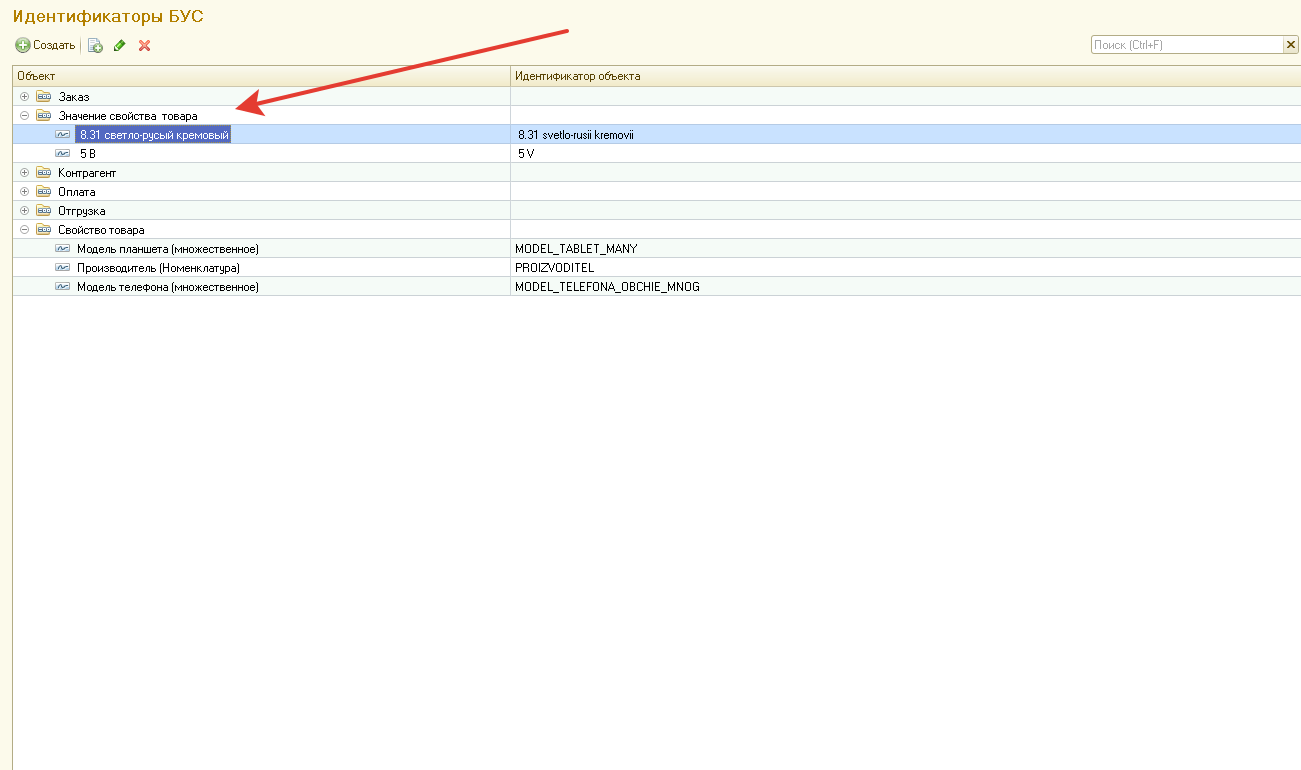The image size is (1301, 770).
Task: Click the icon beside Производитель (Номенклатура)
Action: click(63, 268)
